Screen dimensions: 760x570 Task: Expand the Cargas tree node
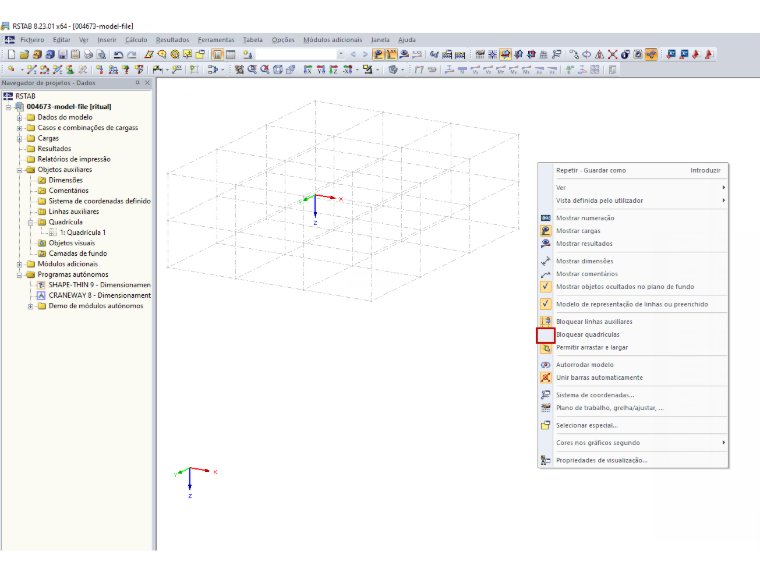(19, 139)
